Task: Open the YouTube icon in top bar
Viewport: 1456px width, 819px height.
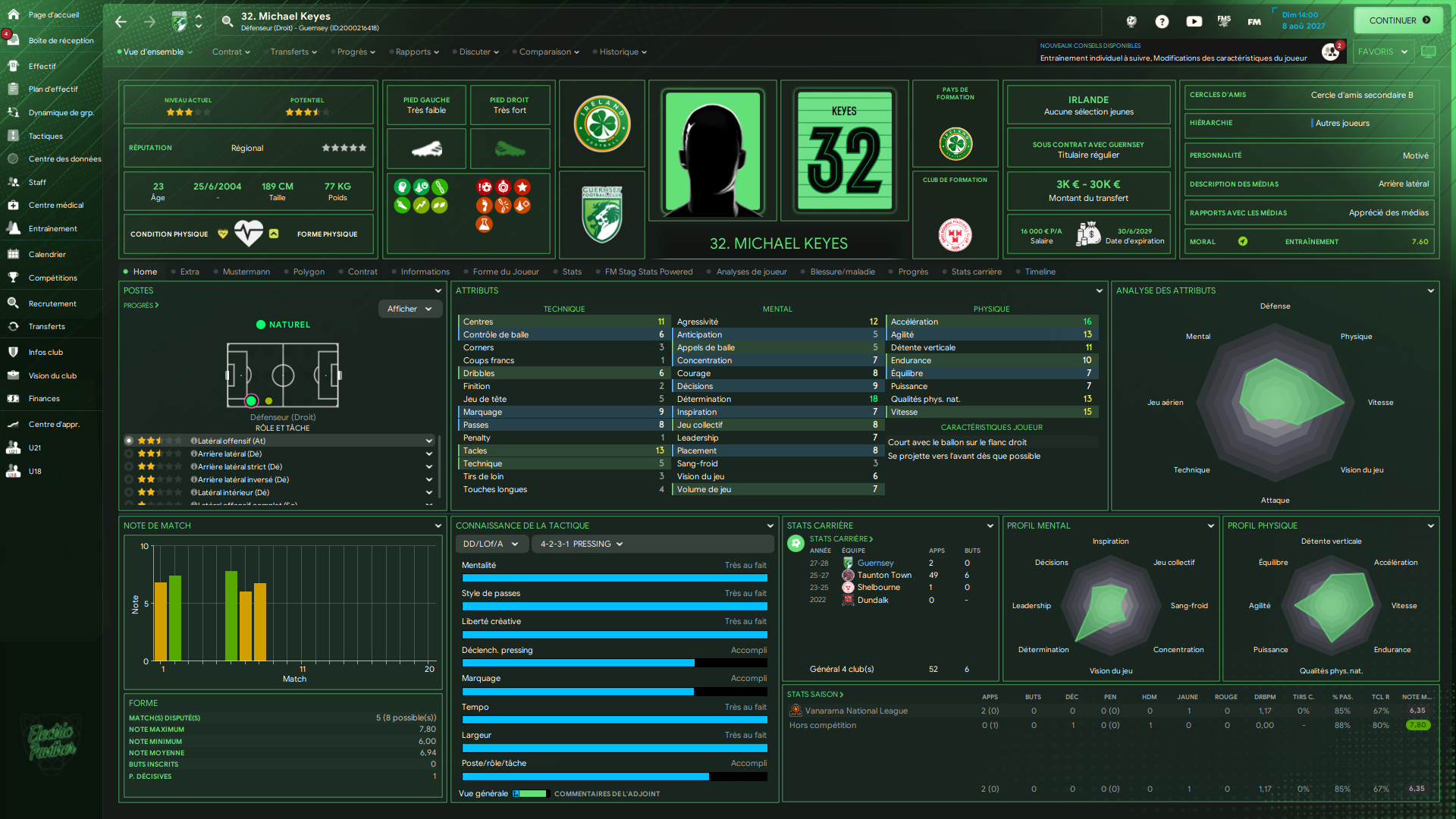Action: pos(1194,21)
